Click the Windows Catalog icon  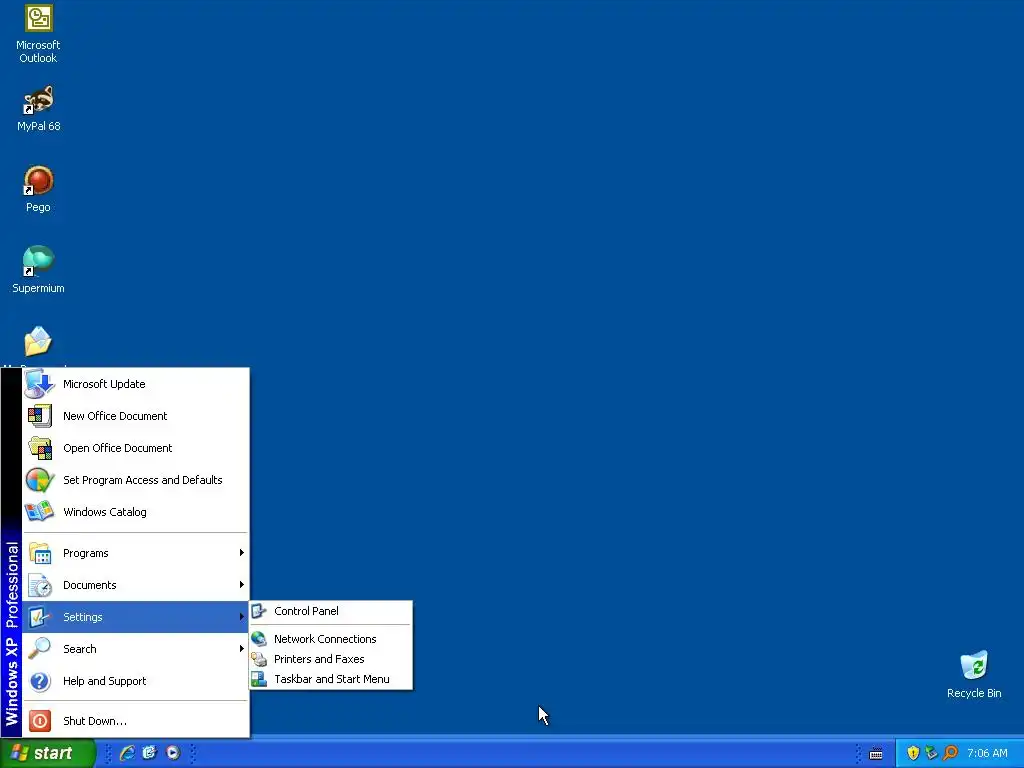pyautogui.click(x=39, y=511)
